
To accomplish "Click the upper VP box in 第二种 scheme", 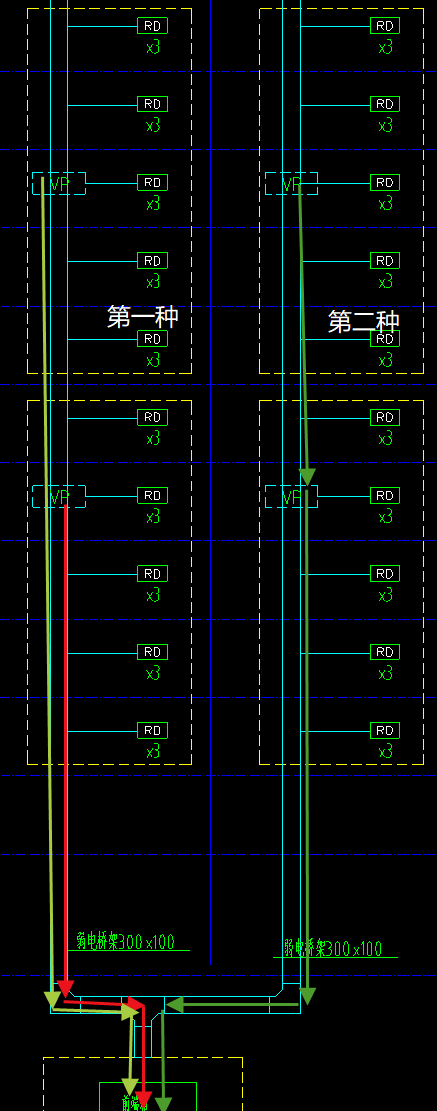I will 291,184.
